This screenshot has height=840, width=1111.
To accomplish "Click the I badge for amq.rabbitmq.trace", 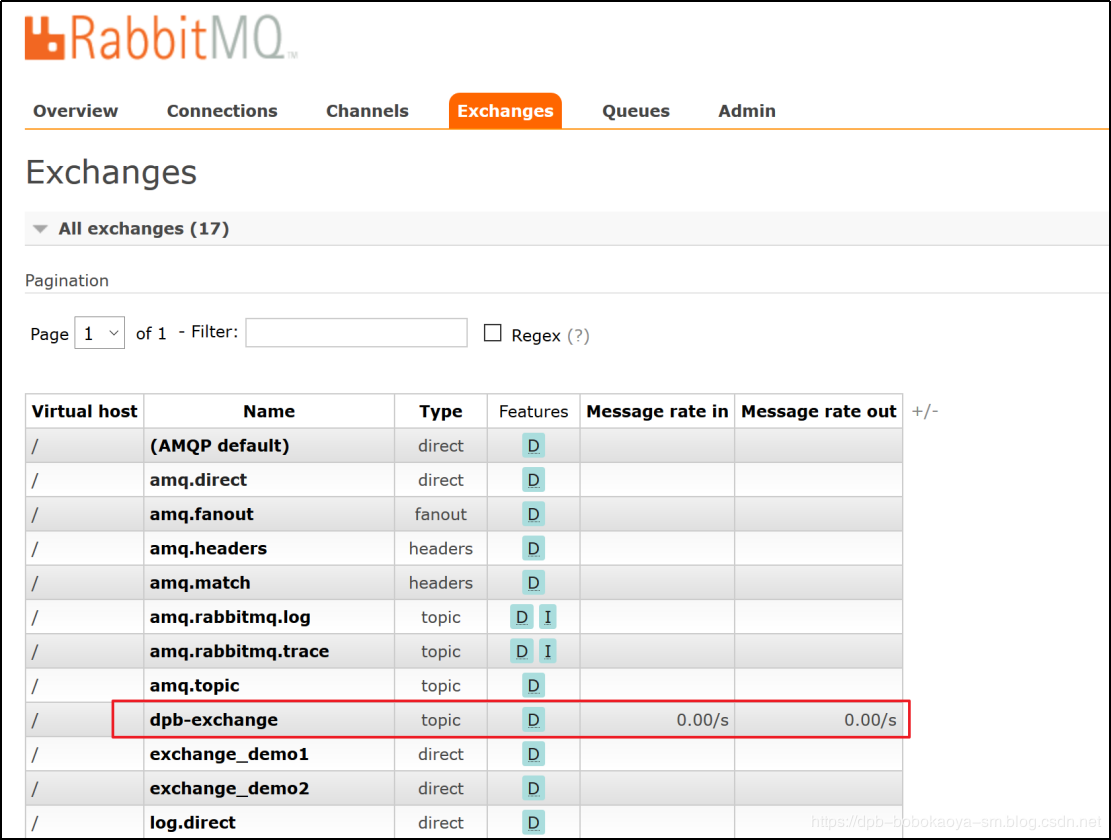I will pos(548,652).
